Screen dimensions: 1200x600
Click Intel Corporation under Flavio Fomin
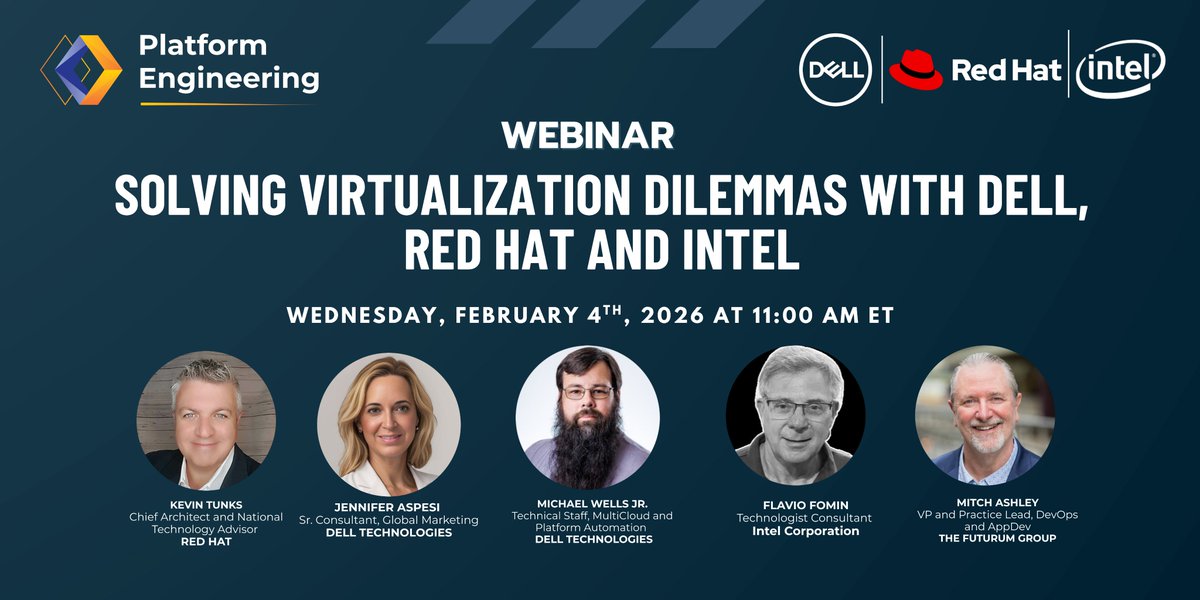point(805,531)
